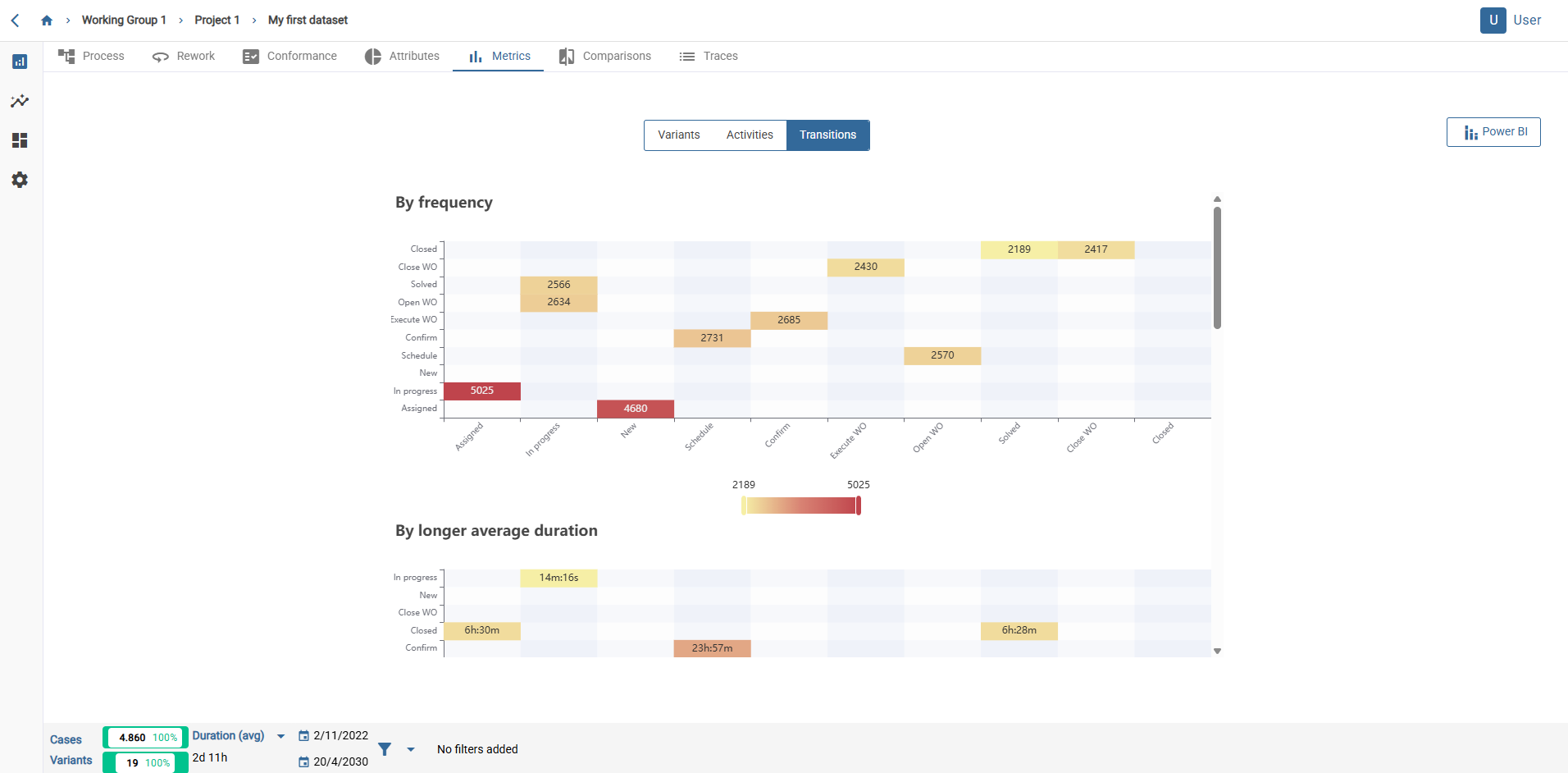Select the dashboards grid icon in the sidebar
This screenshot has height=773, width=1568.
pyautogui.click(x=19, y=140)
